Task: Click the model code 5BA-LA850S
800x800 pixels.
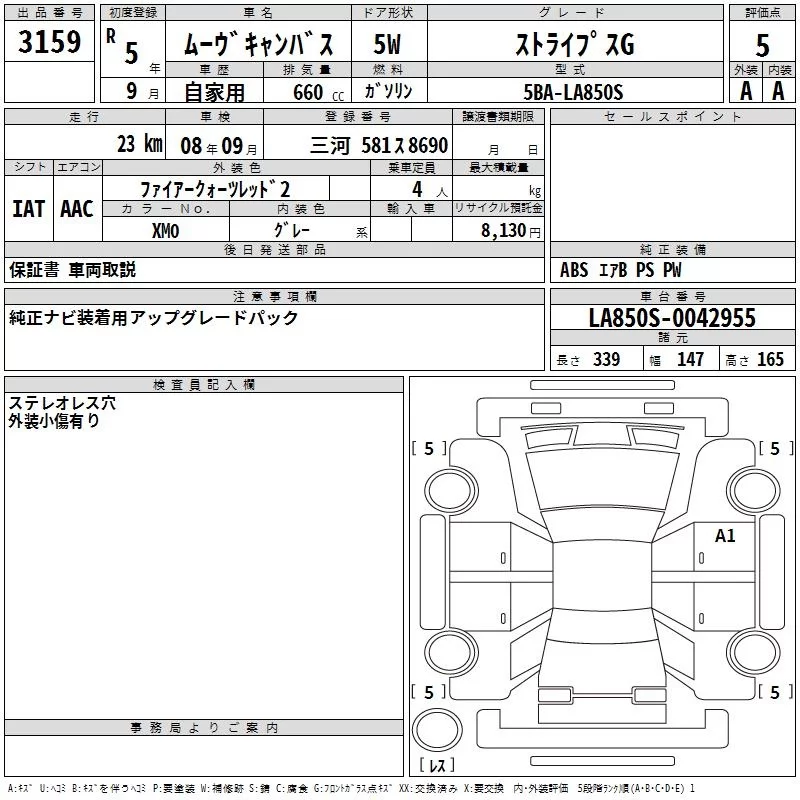Action: tap(573, 92)
